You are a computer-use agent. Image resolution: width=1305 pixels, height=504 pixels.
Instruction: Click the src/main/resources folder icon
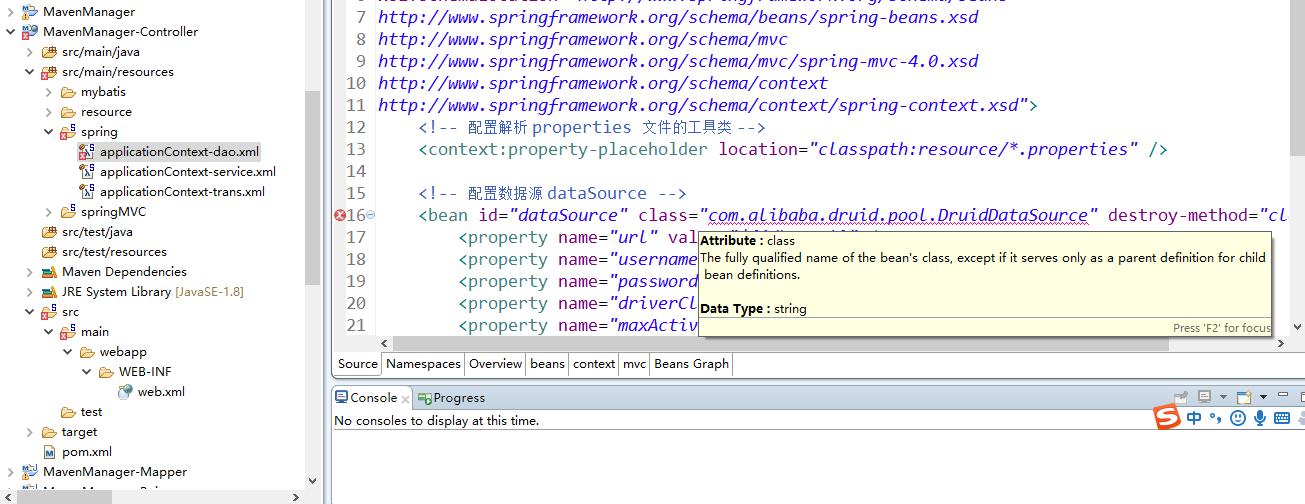(49, 72)
